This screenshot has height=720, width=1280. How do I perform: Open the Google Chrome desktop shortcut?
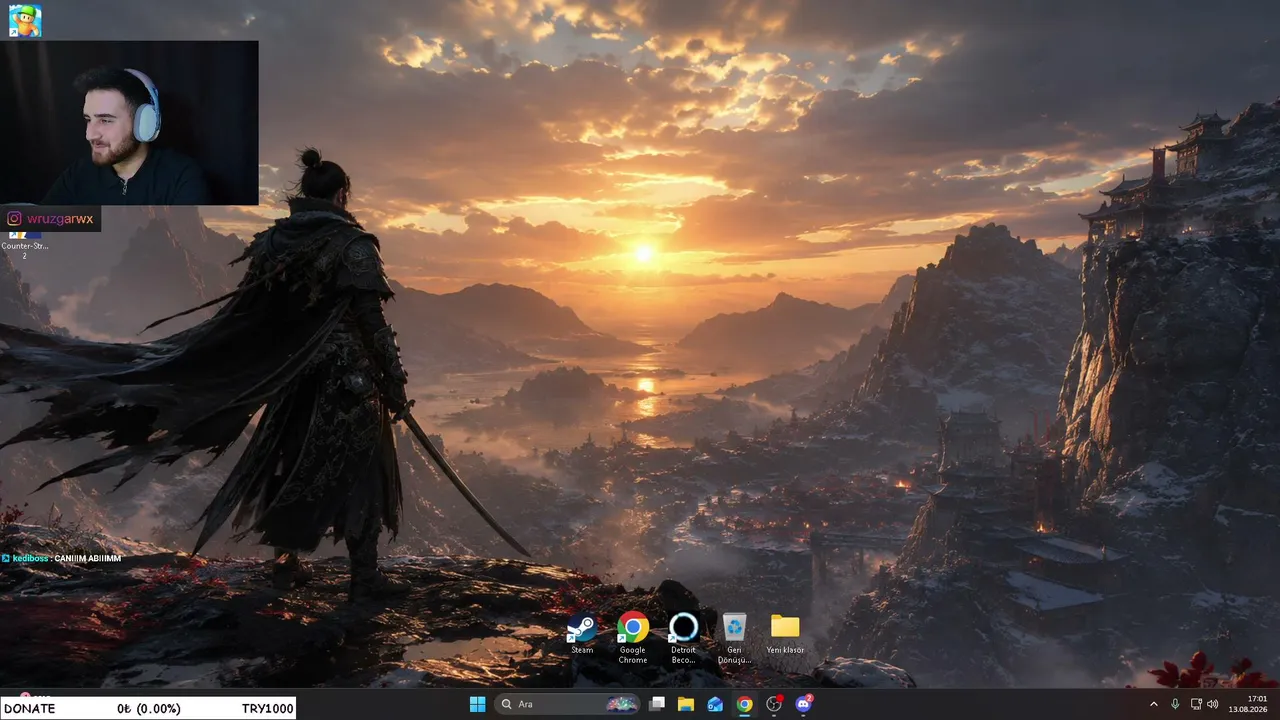coord(632,637)
